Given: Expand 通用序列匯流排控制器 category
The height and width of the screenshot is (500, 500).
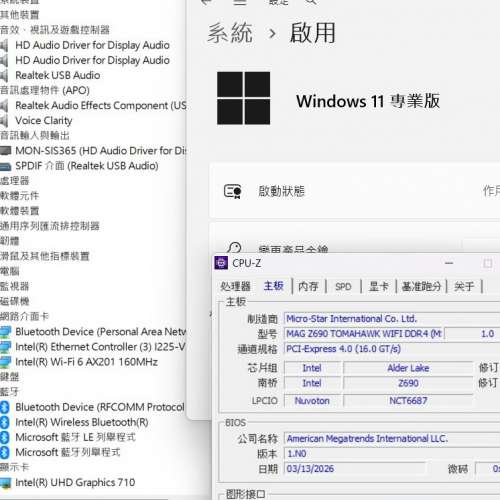Looking at the screenshot, I should [50, 226].
